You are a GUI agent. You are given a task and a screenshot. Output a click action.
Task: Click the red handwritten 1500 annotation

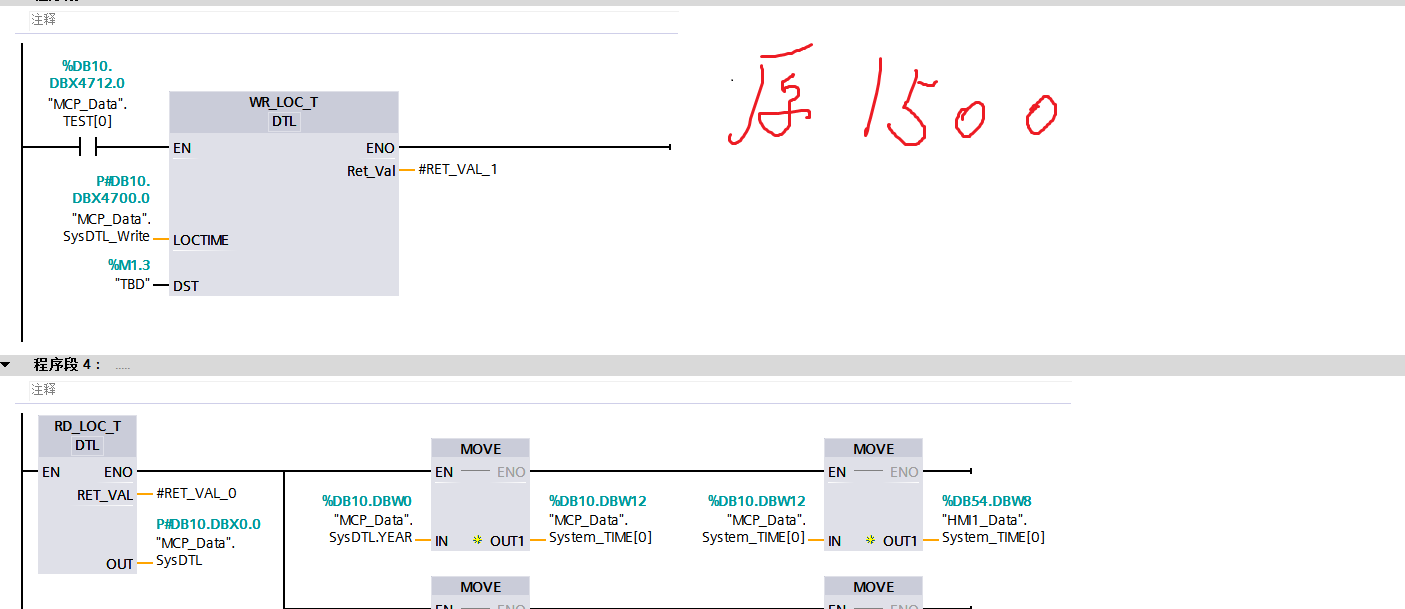pos(890,102)
